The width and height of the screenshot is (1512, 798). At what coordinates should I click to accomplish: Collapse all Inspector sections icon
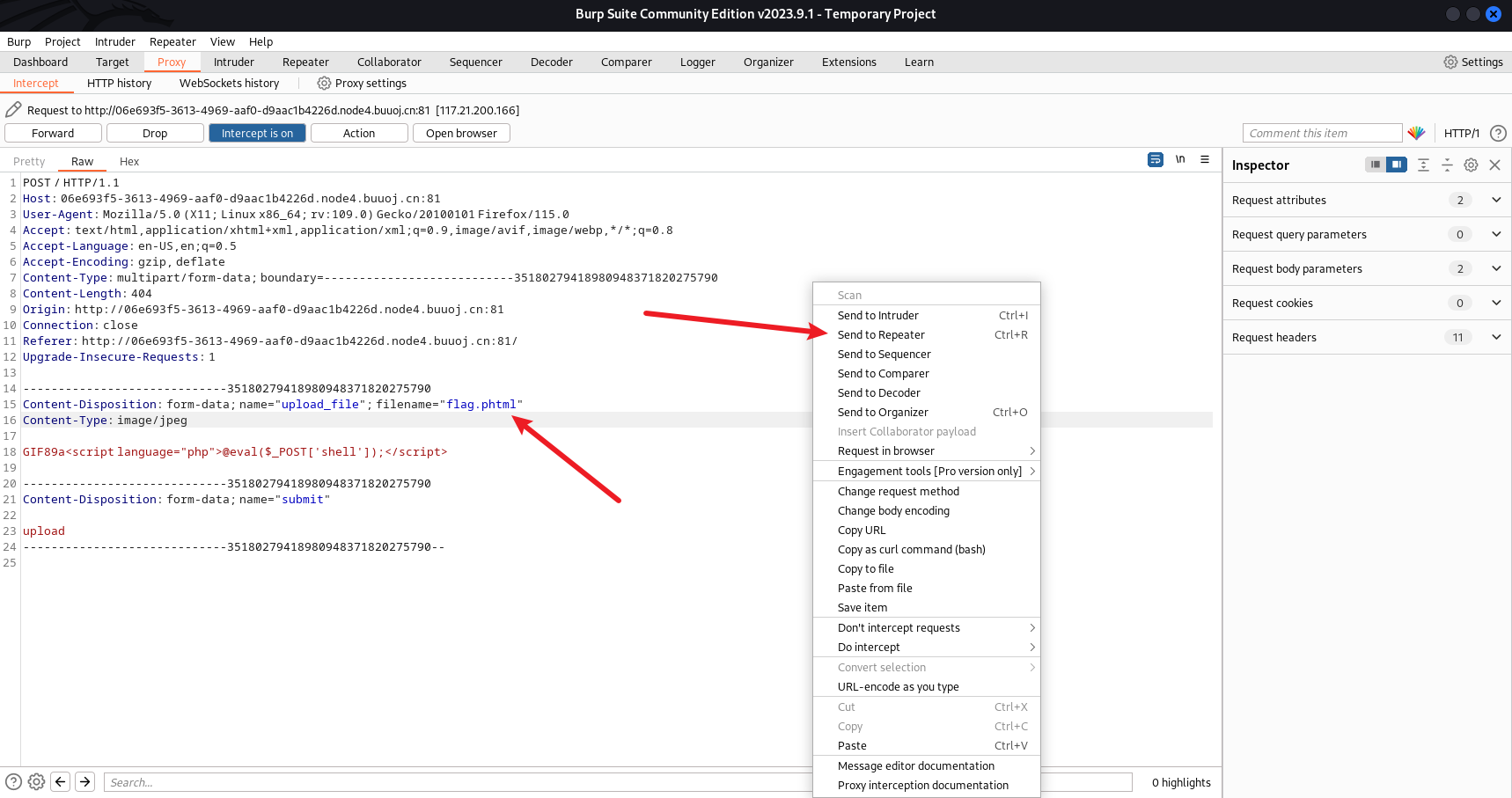coord(1447,165)
